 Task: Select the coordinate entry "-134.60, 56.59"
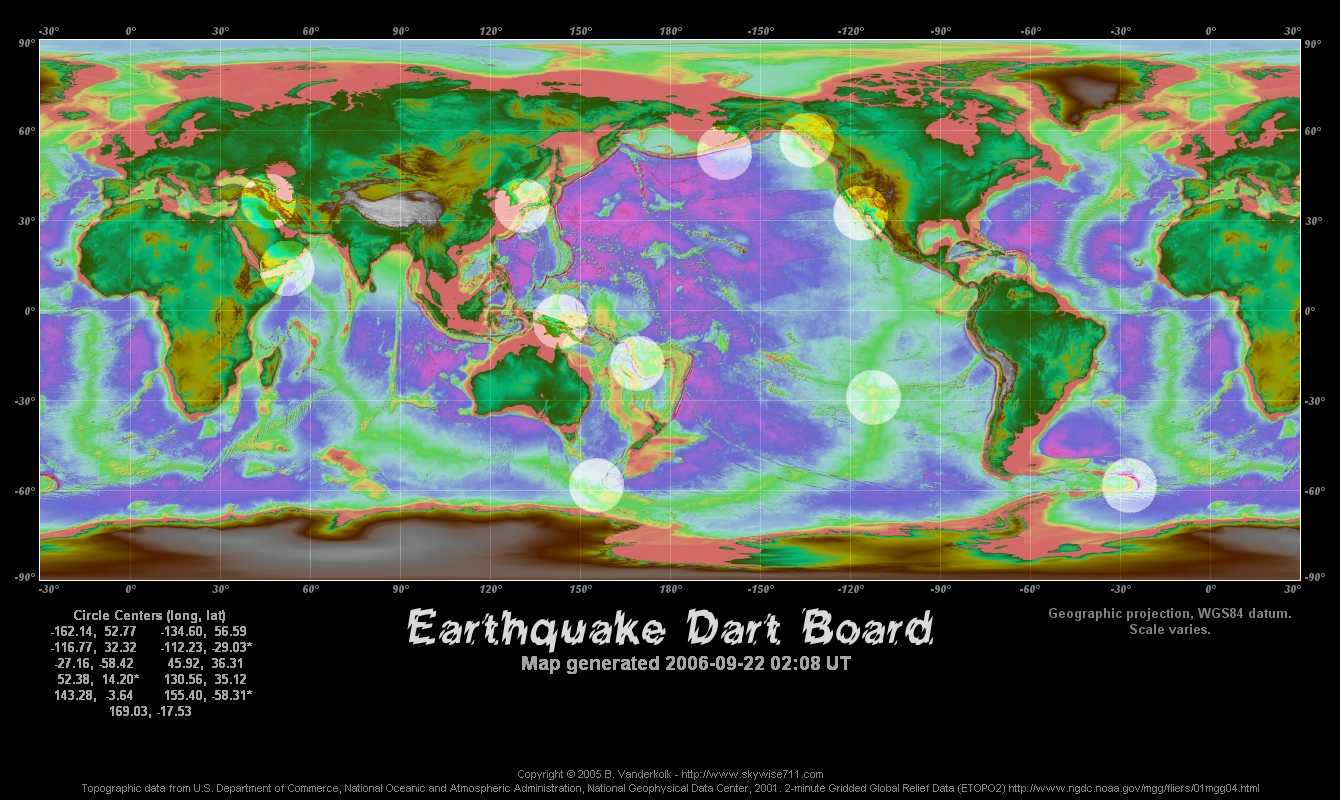204,632
